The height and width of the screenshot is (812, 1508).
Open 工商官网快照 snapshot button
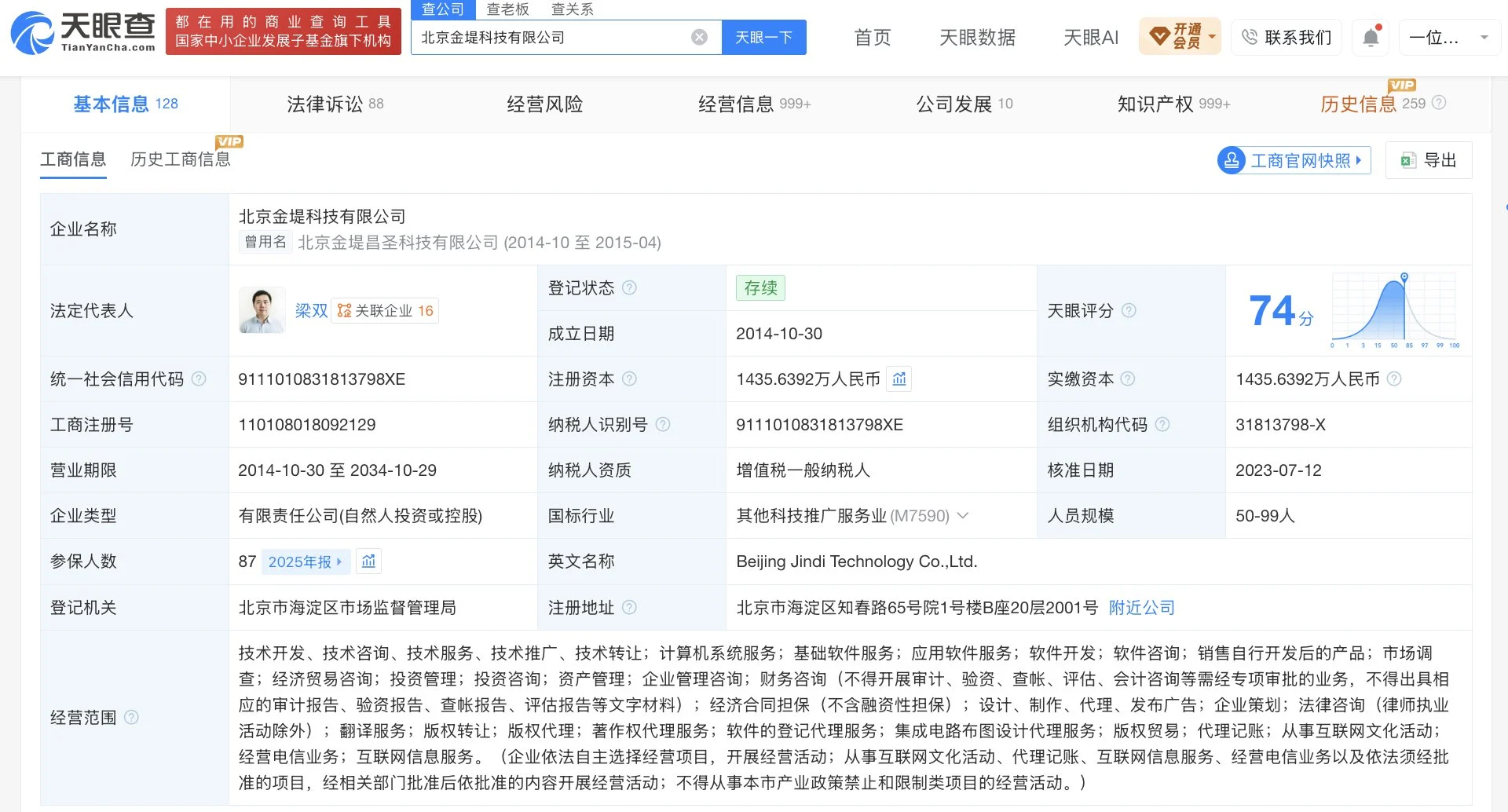1294,160
